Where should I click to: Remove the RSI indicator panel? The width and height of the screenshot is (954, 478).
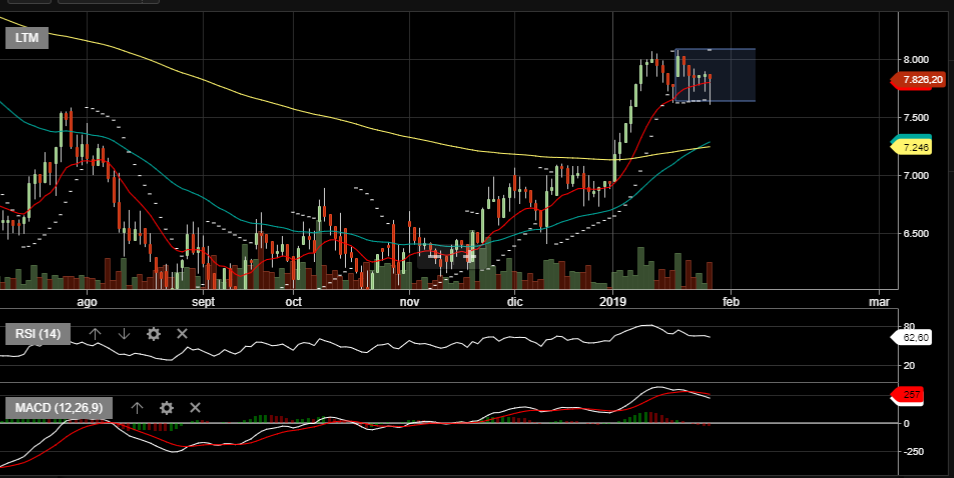click(183, 334)
